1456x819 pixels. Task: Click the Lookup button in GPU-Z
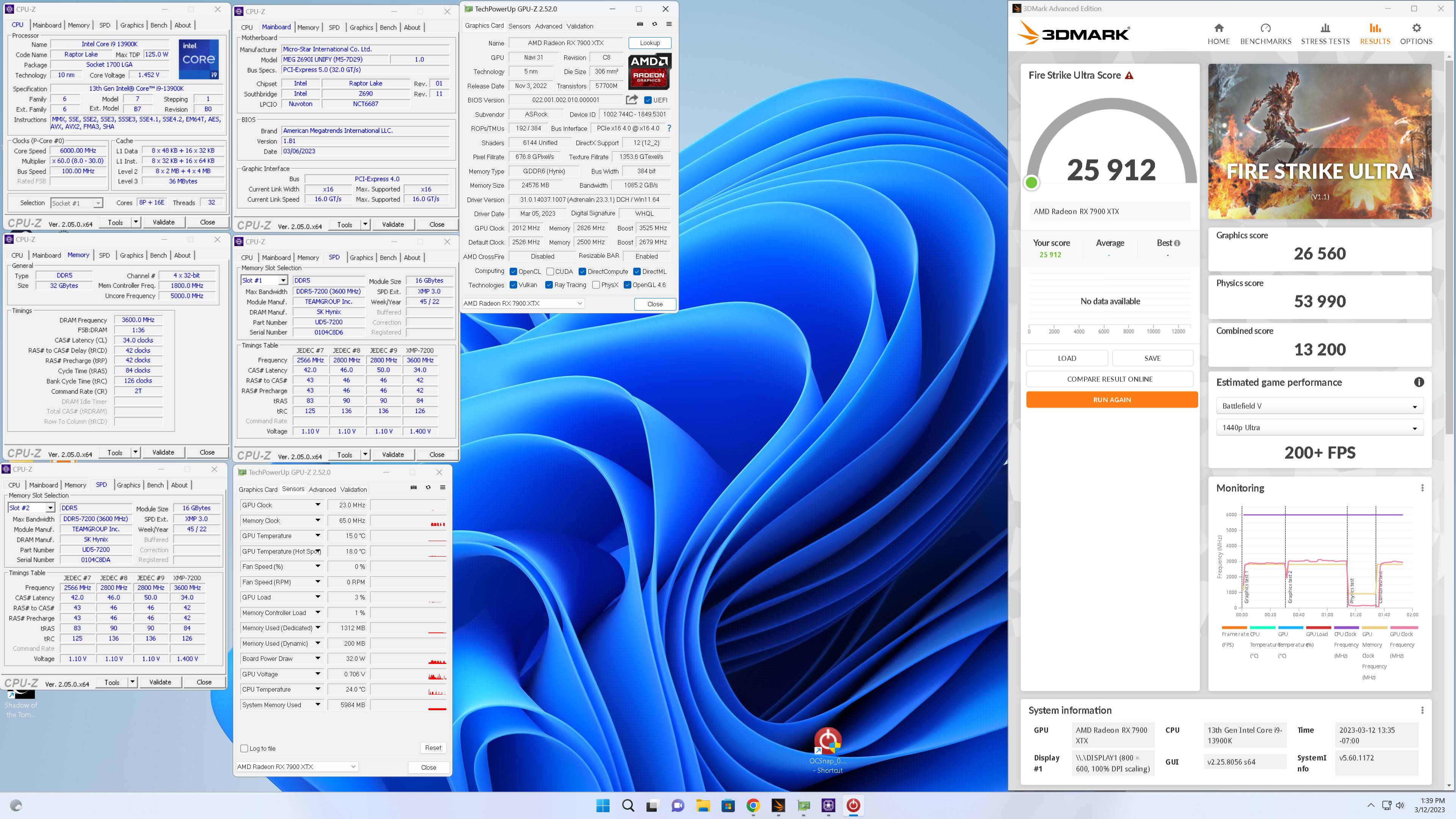click(650, 43)
